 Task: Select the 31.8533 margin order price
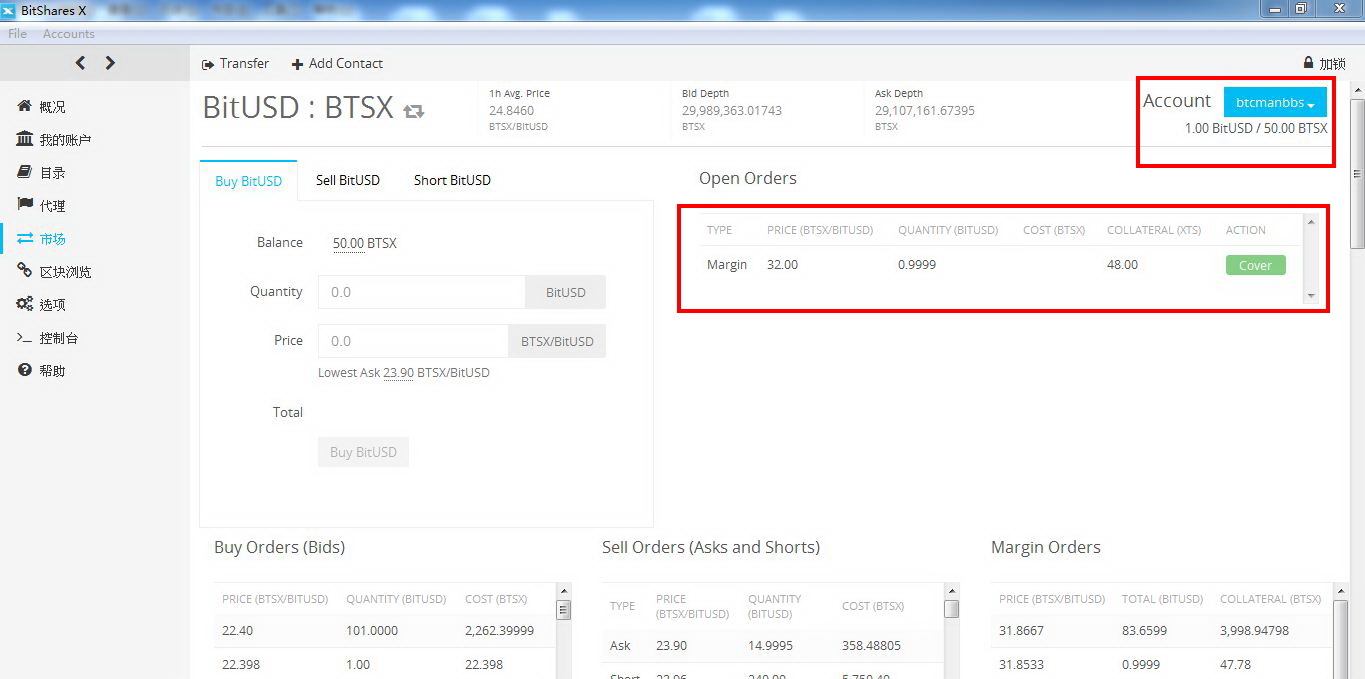coord(1021,665)
